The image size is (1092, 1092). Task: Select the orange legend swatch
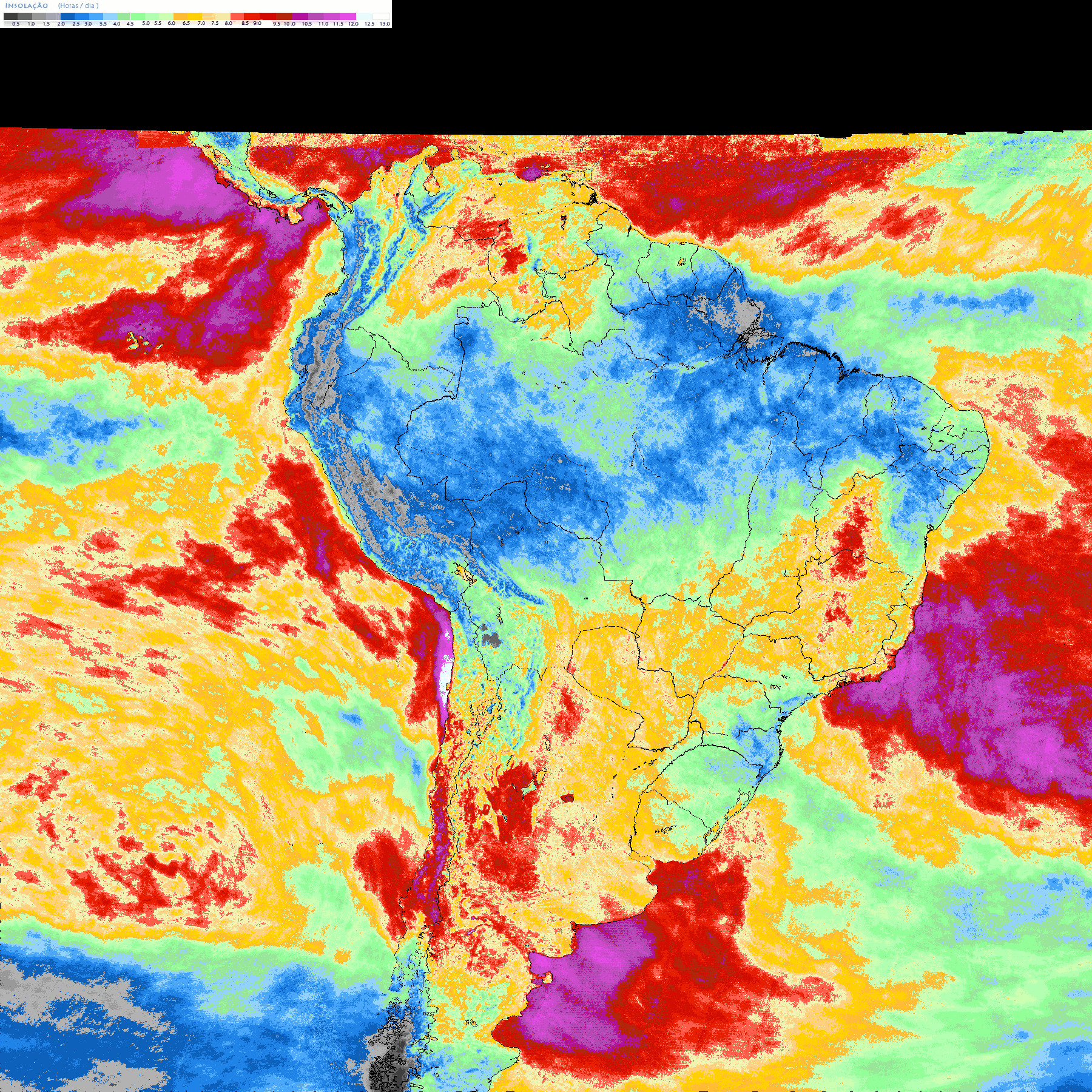tap(180, 16)
